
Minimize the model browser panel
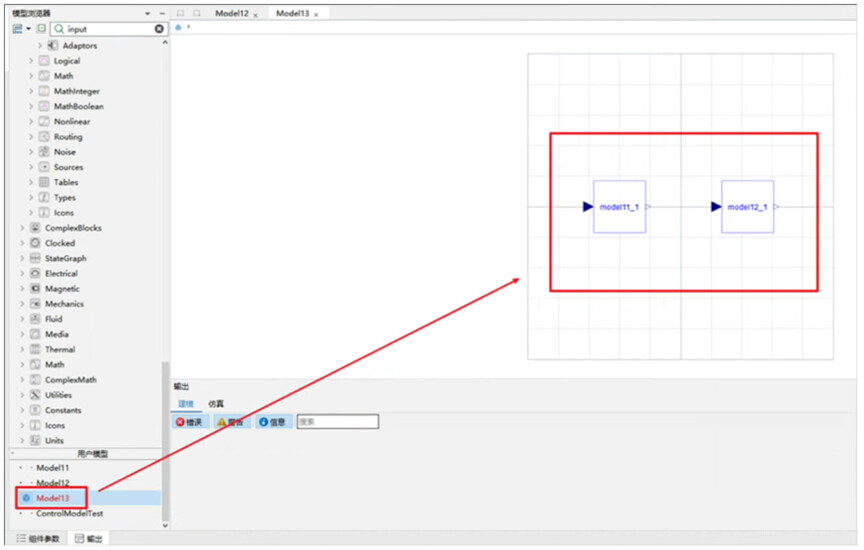pyautogui.click(x=162, y=13)
